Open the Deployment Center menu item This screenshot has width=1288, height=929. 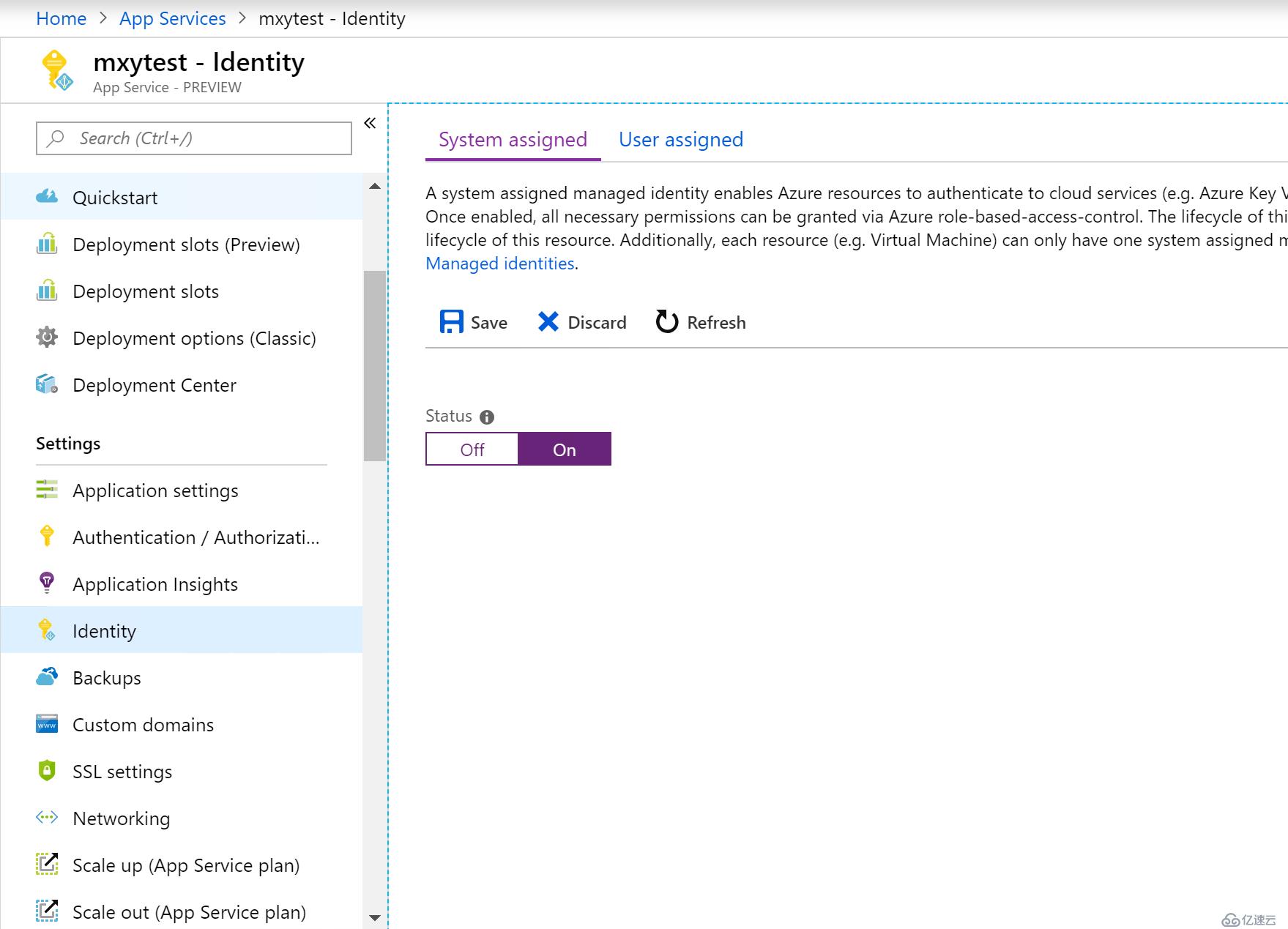click(182, 384)
